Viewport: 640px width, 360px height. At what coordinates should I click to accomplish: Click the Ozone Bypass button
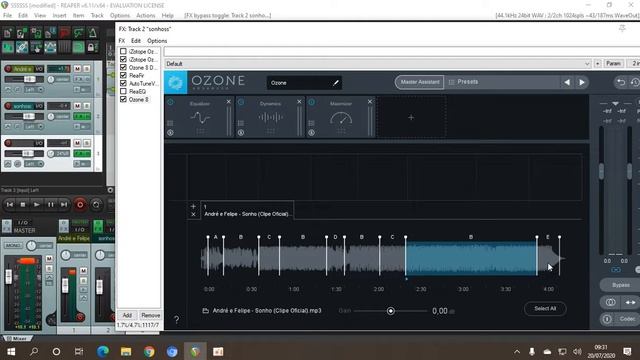click(620, 285)
